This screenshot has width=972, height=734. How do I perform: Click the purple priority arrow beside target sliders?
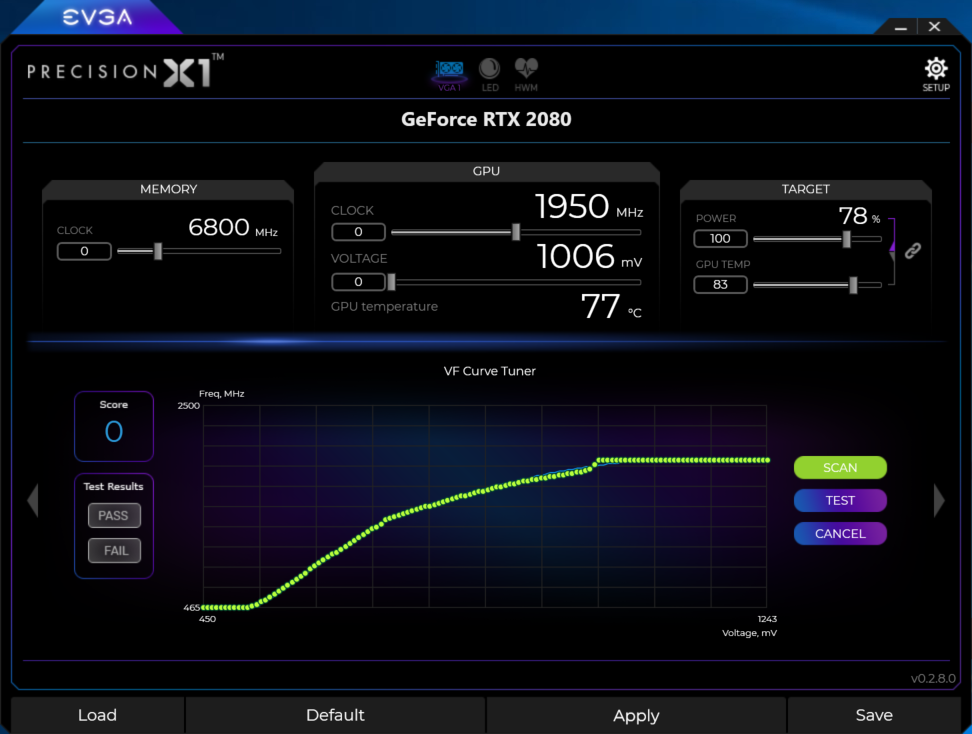(892, 247)
